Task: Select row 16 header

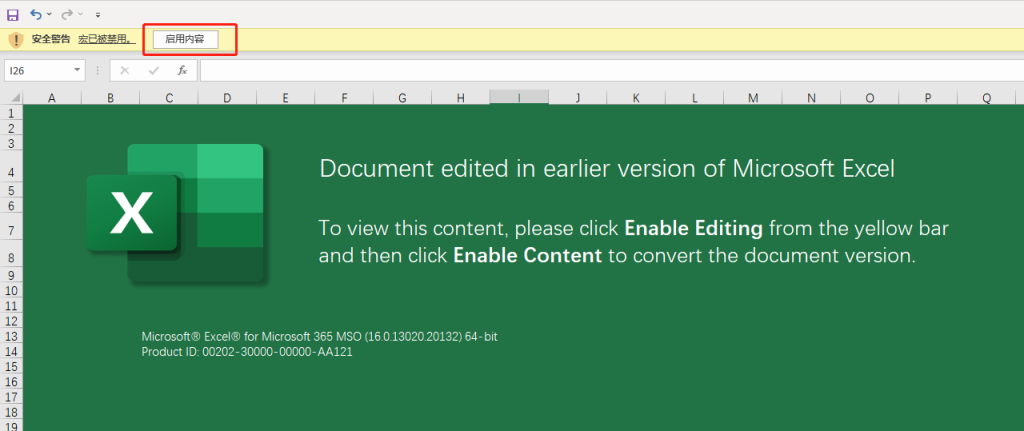Action: (12, 381)
